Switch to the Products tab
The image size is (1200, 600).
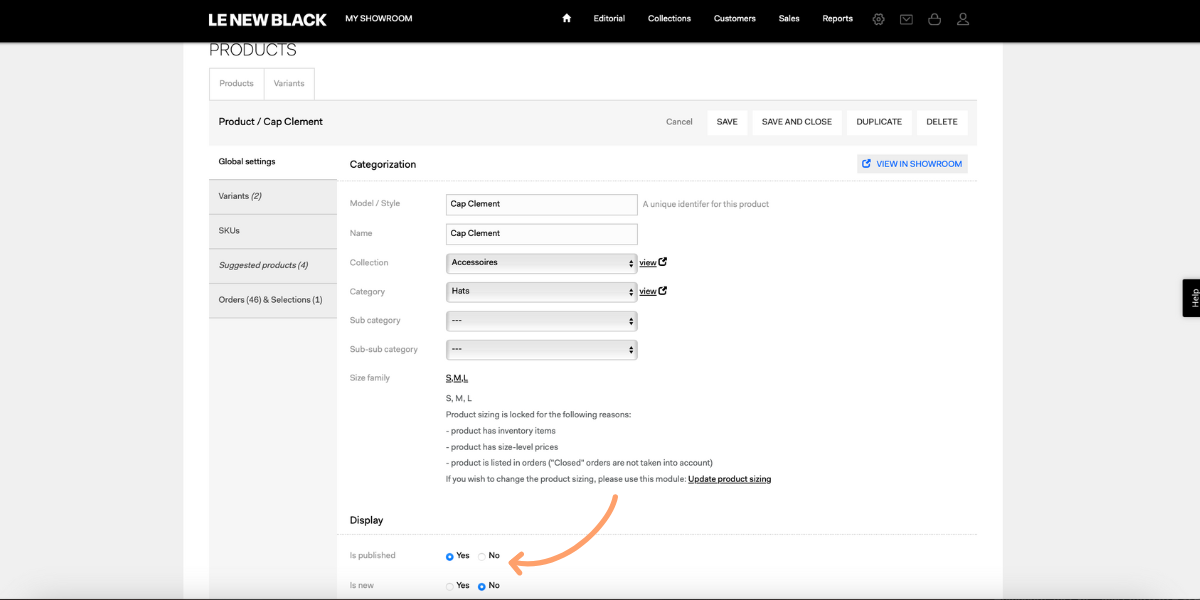tap(237, 84)
